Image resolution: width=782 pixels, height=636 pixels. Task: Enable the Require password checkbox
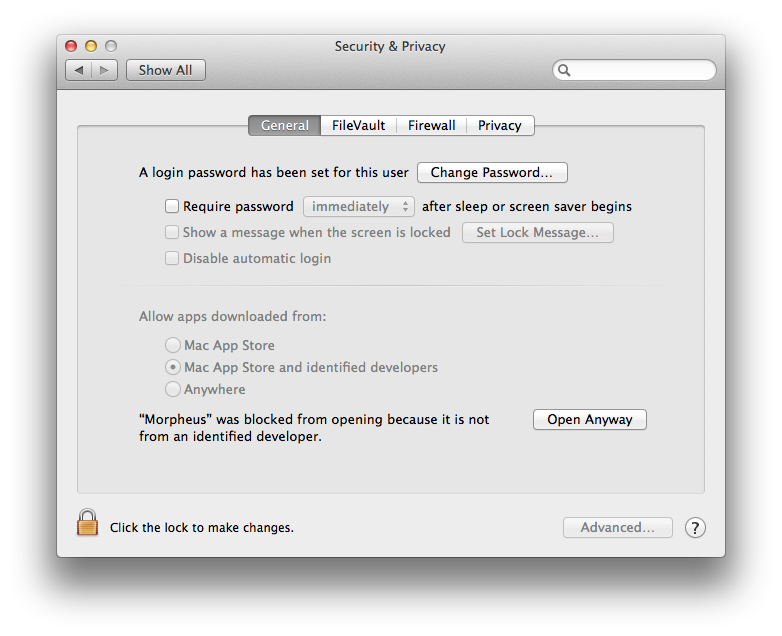tap(172, 207)
